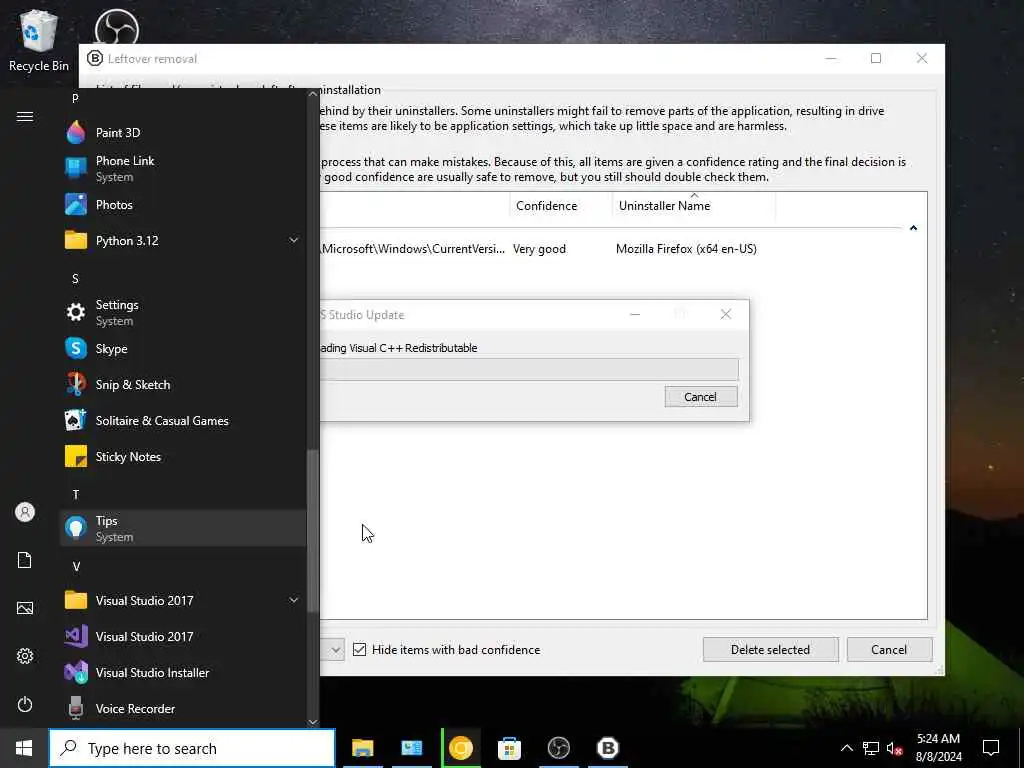This screenshot has width=1024, height=768.
Task: Expand the Start menu hamburger button
Action: (25, 116)
